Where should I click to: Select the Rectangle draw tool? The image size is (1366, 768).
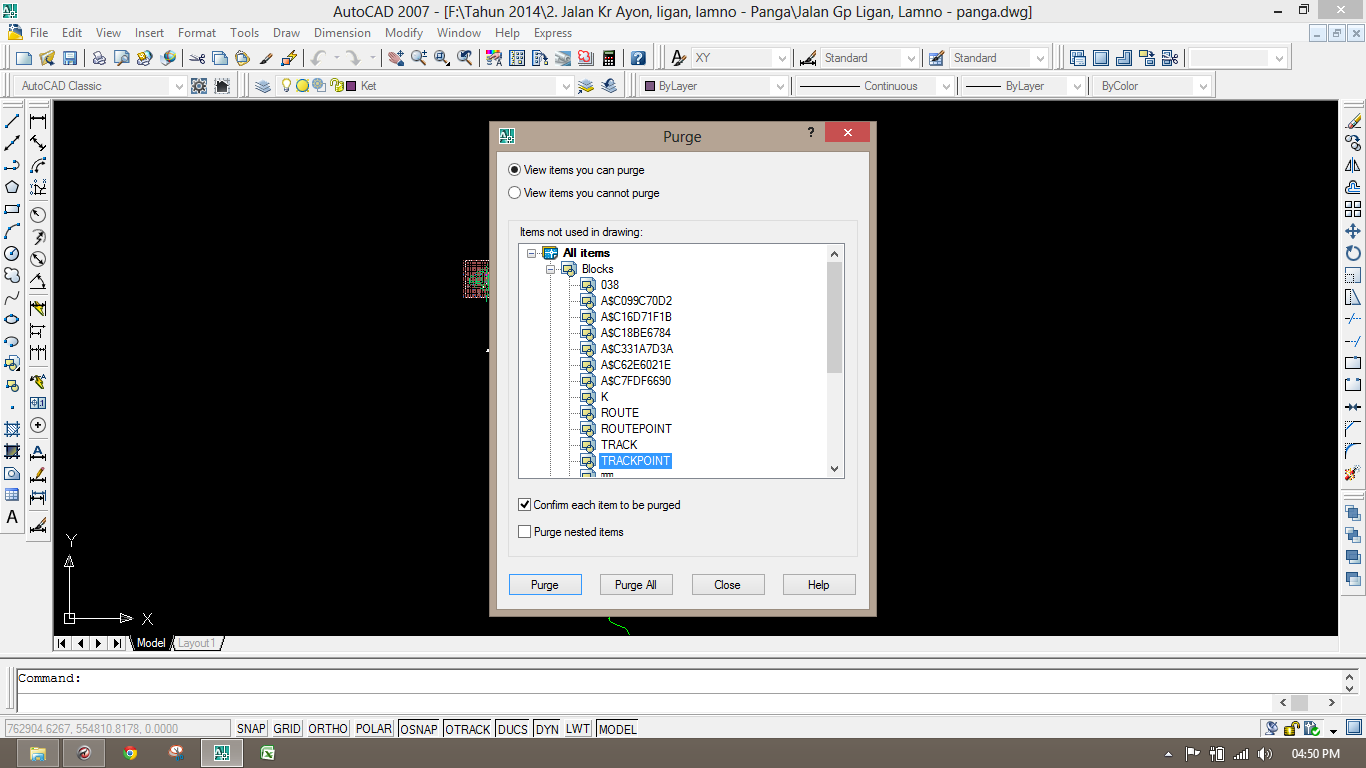point(12,209)
